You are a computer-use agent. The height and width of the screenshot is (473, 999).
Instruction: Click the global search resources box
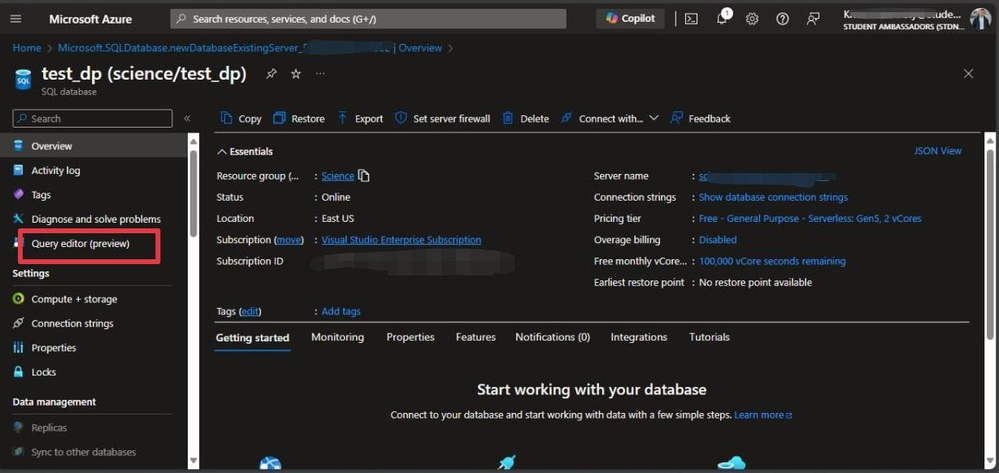[x=368, y=19]
